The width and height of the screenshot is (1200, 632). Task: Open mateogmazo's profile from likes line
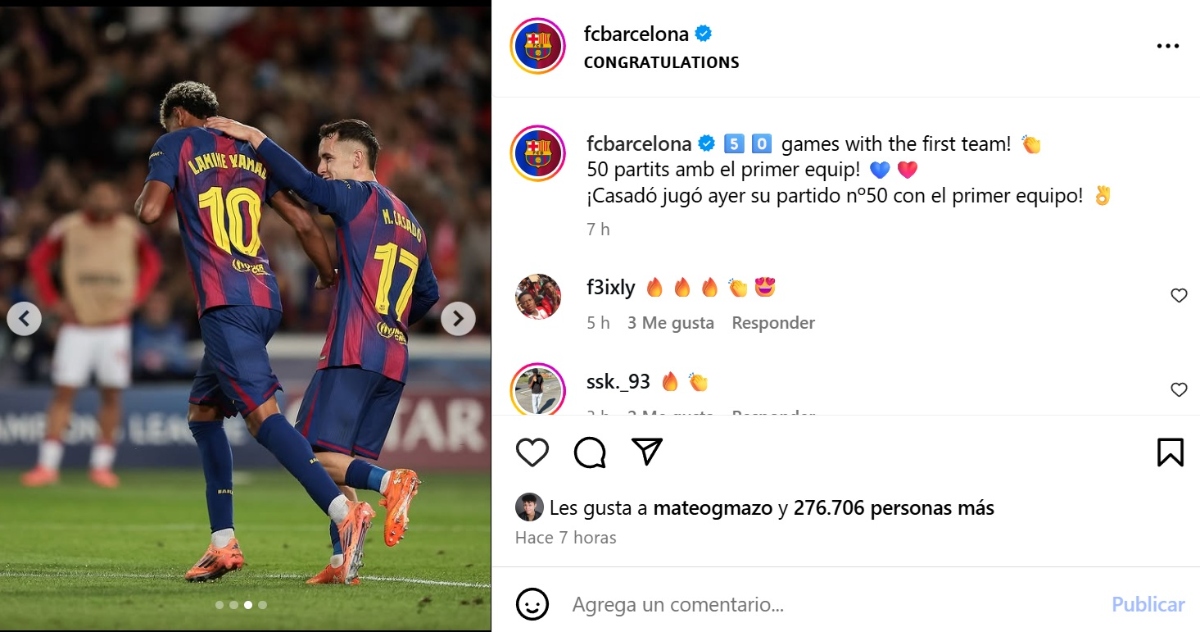coord(713,508)
